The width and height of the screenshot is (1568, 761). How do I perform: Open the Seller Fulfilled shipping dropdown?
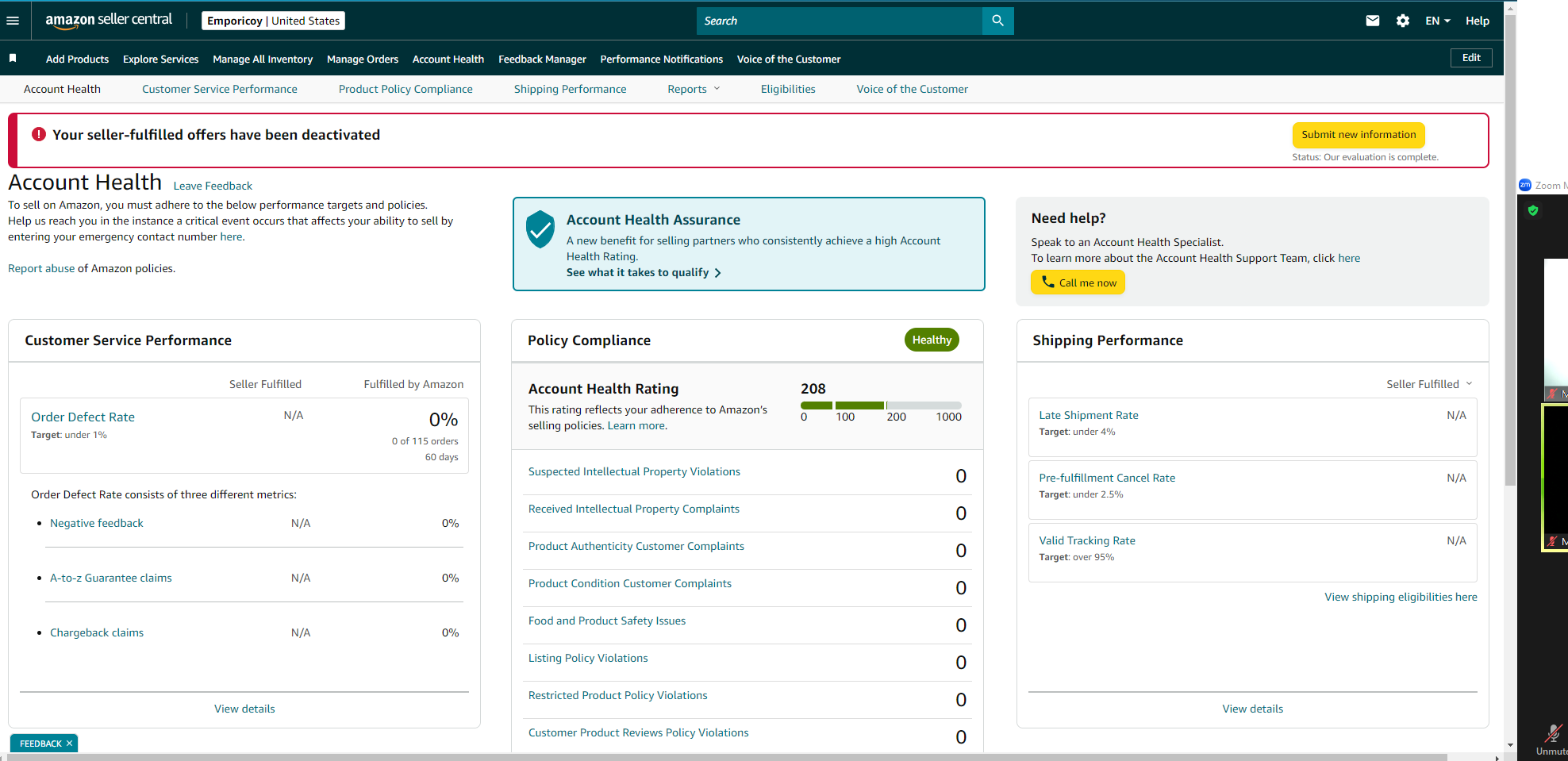coord(1429,384)
